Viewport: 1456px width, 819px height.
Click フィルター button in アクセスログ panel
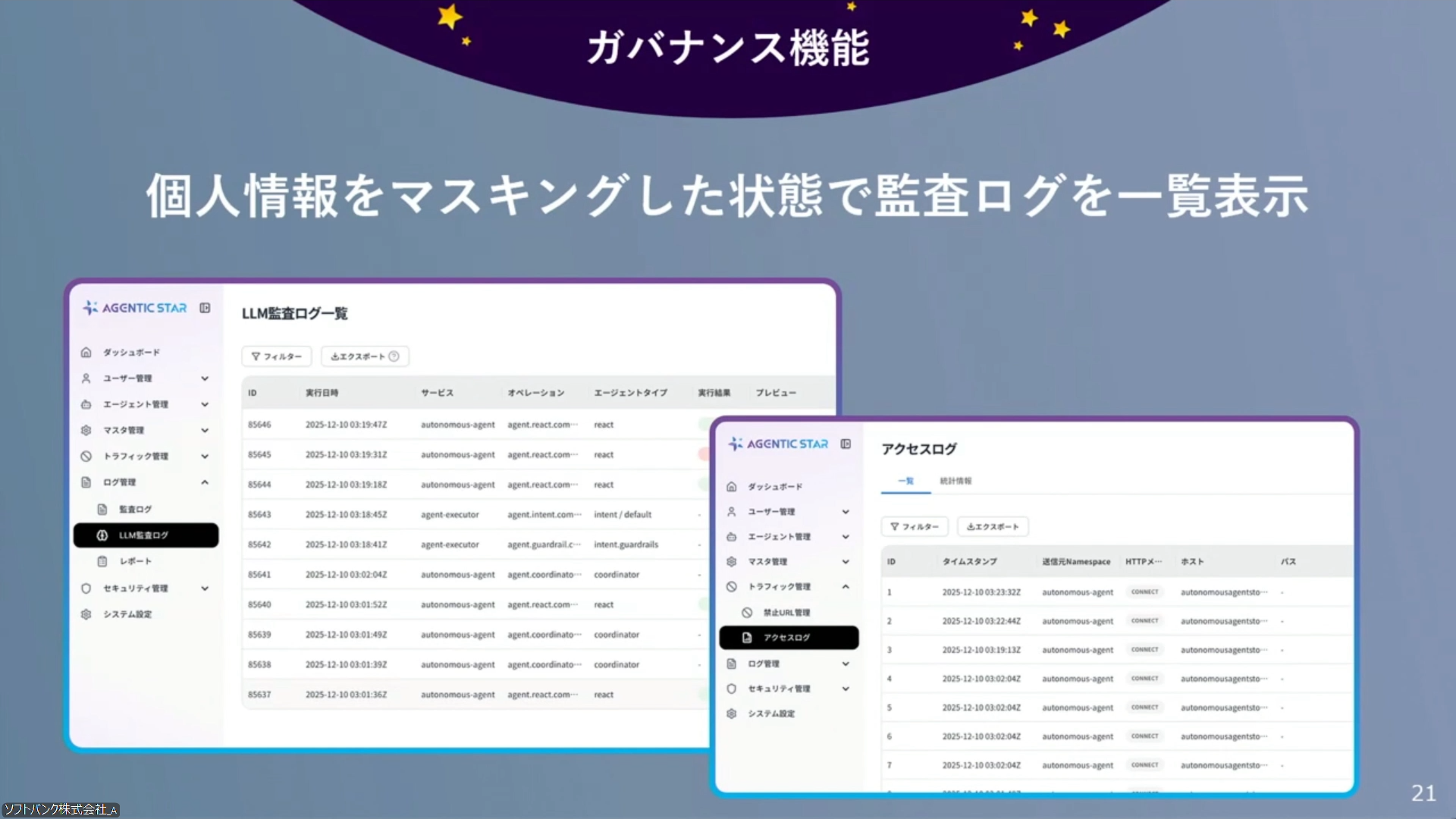click(915, 526)
